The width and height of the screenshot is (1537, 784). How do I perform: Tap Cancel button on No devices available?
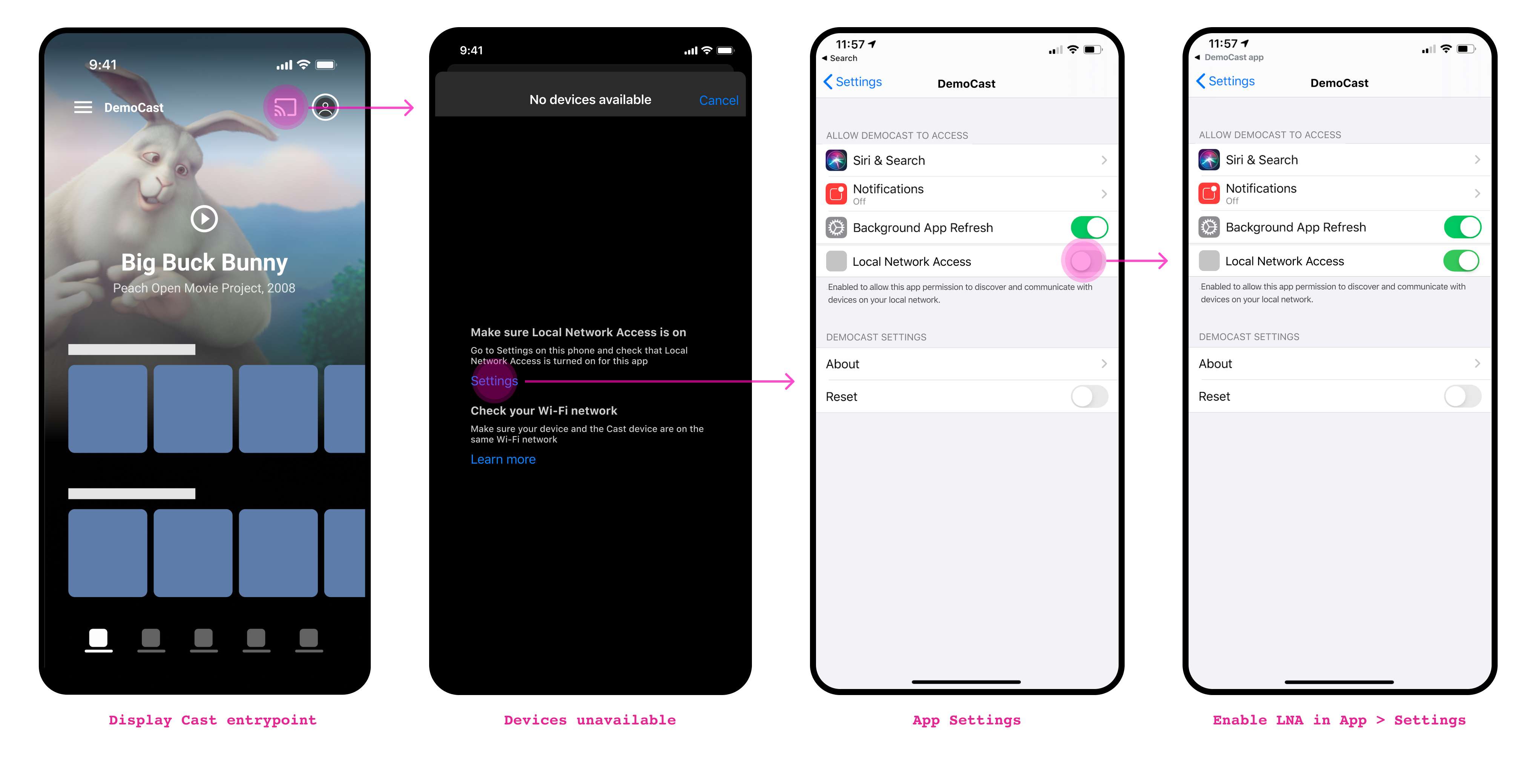click(718, 100)
